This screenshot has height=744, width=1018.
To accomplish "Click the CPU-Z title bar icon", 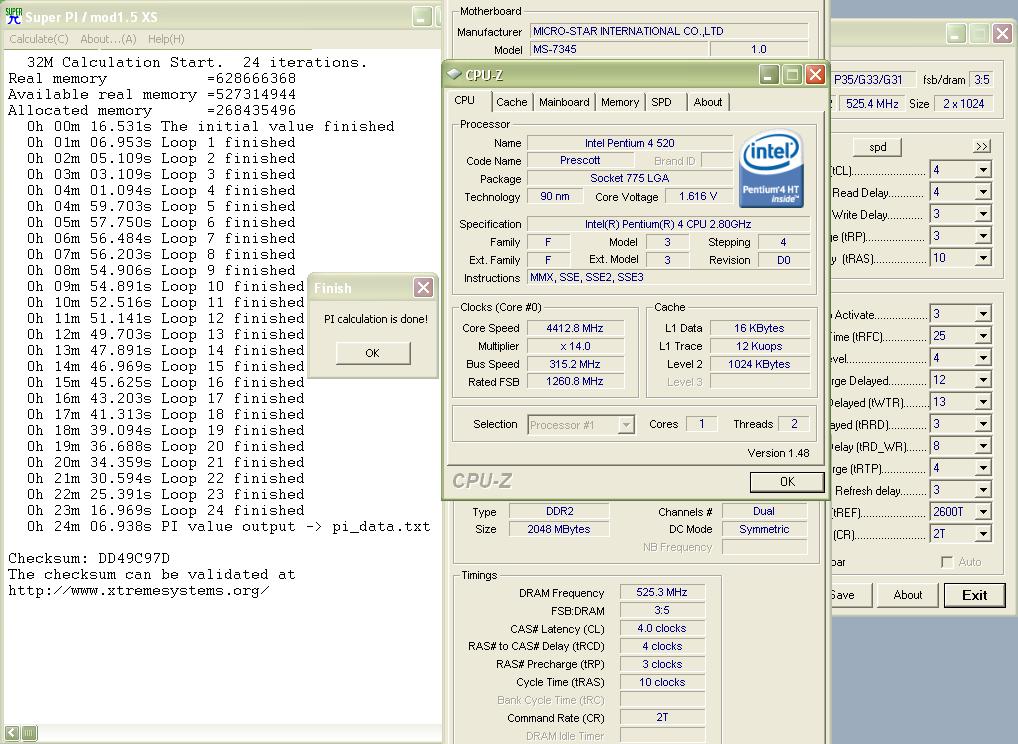I will coord(454,75).
